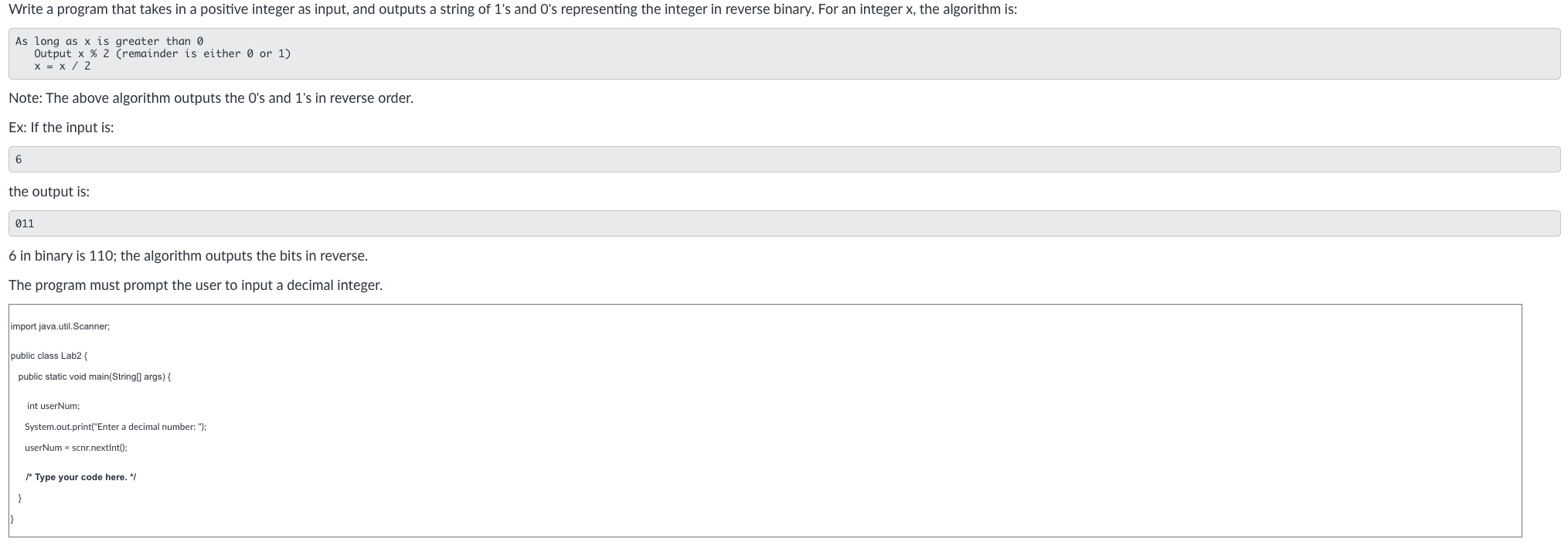
Task: Click the '6 in binary is 110' explanation
Action: click(188, 256)
